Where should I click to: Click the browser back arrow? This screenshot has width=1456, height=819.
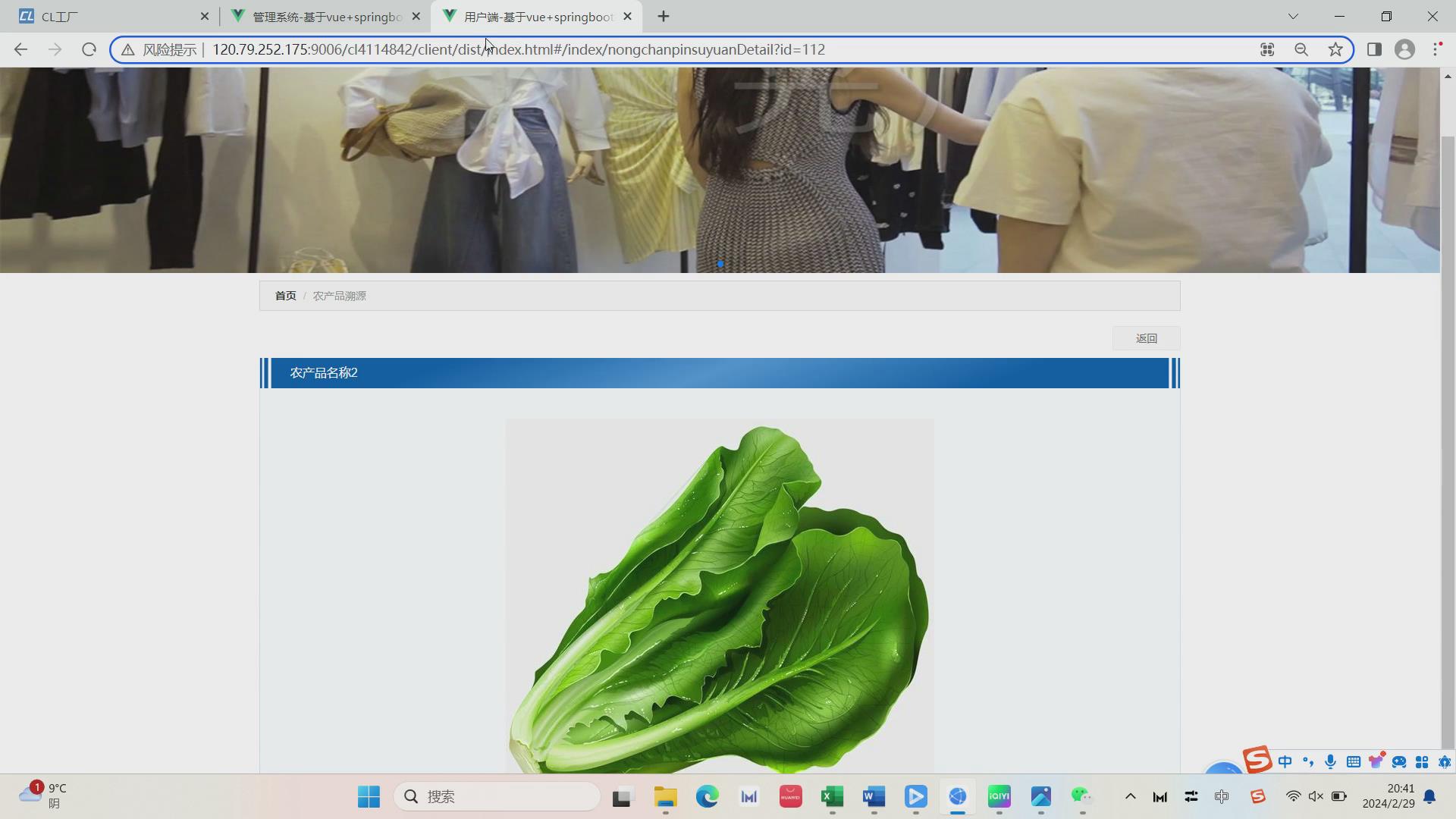[x=20, y=49]
